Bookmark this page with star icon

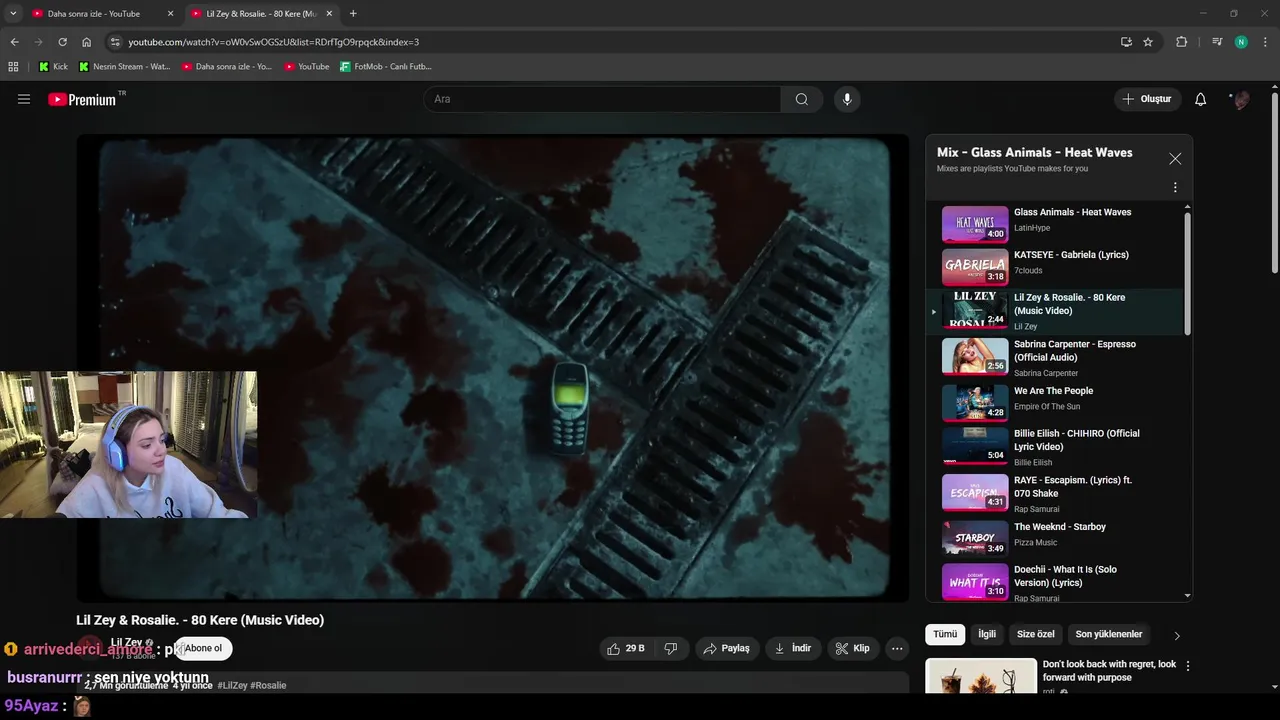pos(1148,42)
